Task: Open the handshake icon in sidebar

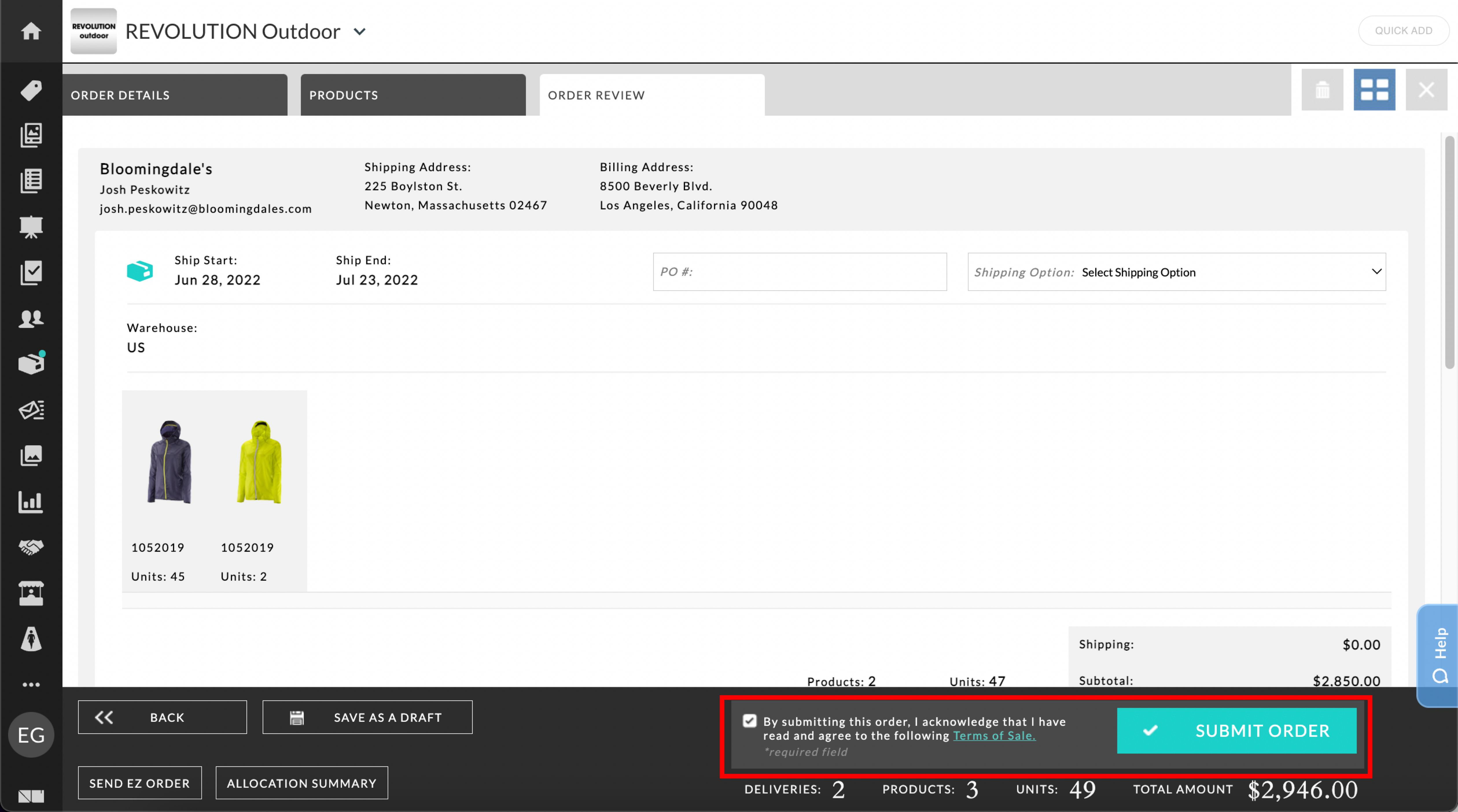Action: click(x=31, y=547)
